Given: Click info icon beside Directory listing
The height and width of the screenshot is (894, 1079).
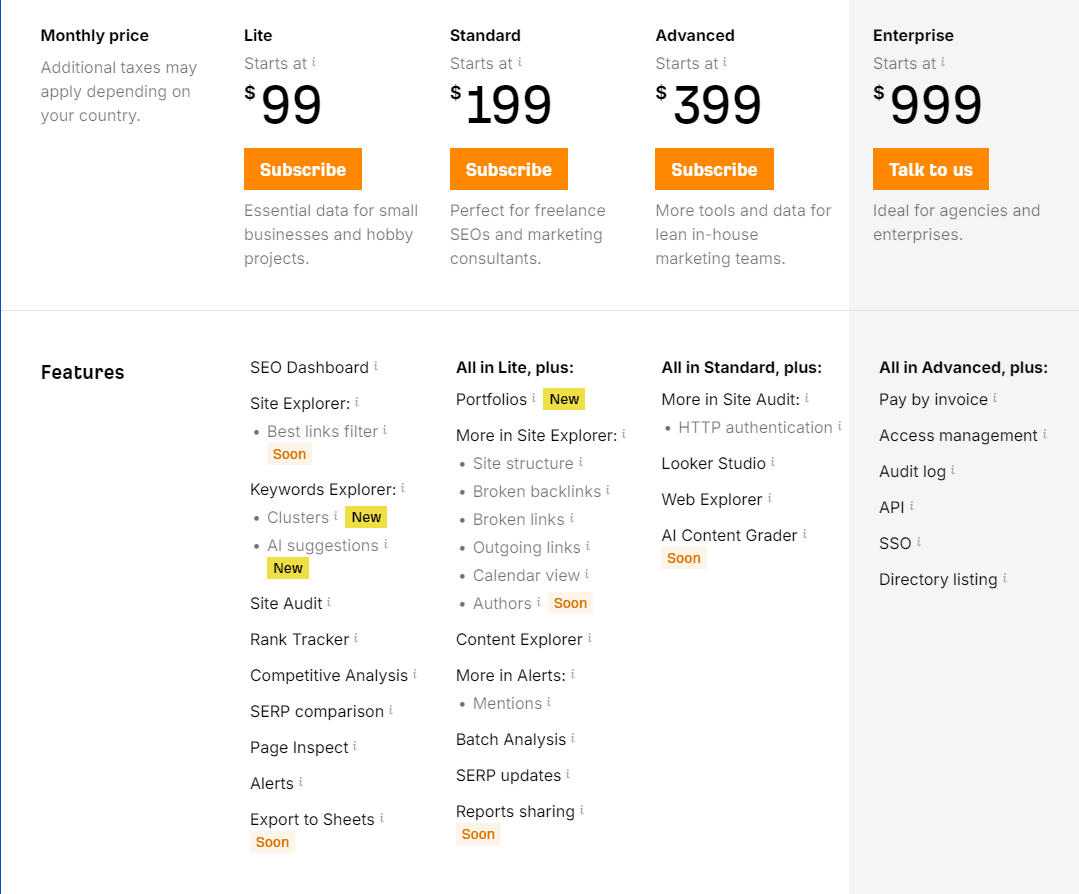Looking at the screenshot, I should click(1005, 578).
